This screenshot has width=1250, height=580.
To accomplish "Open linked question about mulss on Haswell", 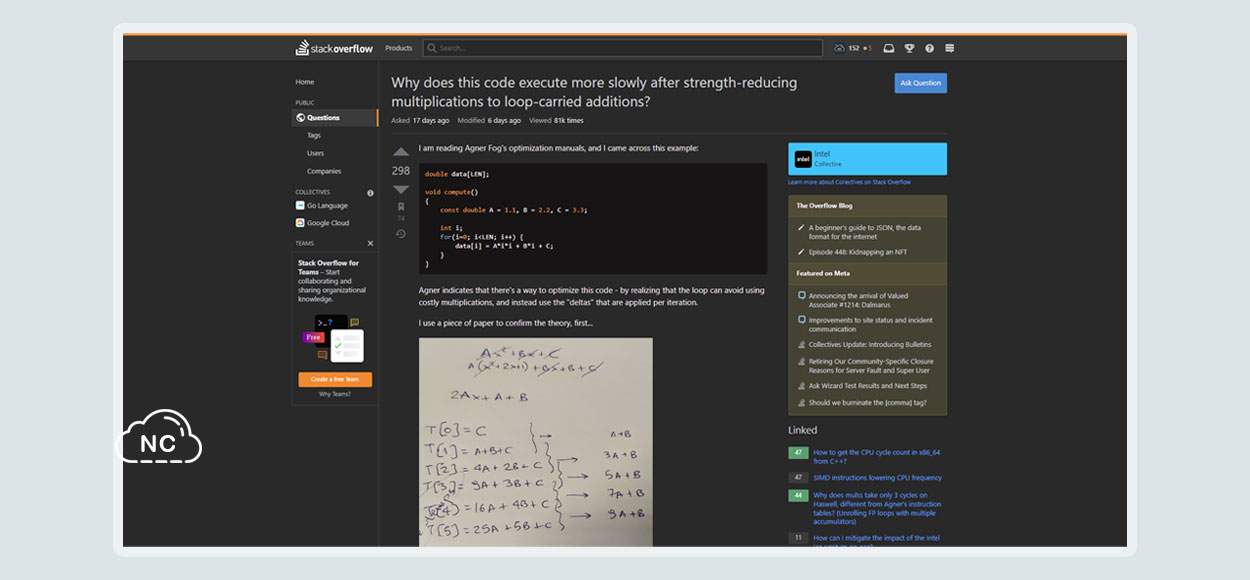I will [877, 508].
